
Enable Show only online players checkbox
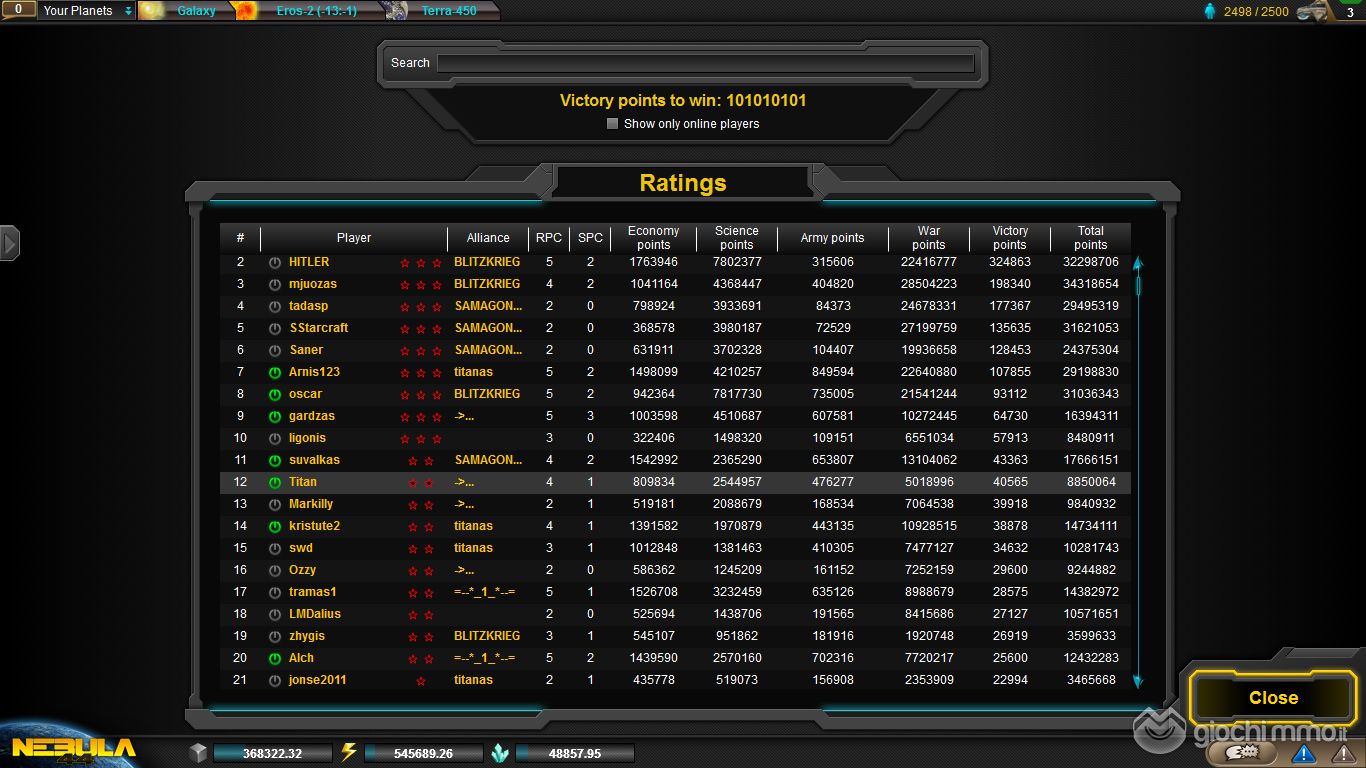click(x=613, y=124)
